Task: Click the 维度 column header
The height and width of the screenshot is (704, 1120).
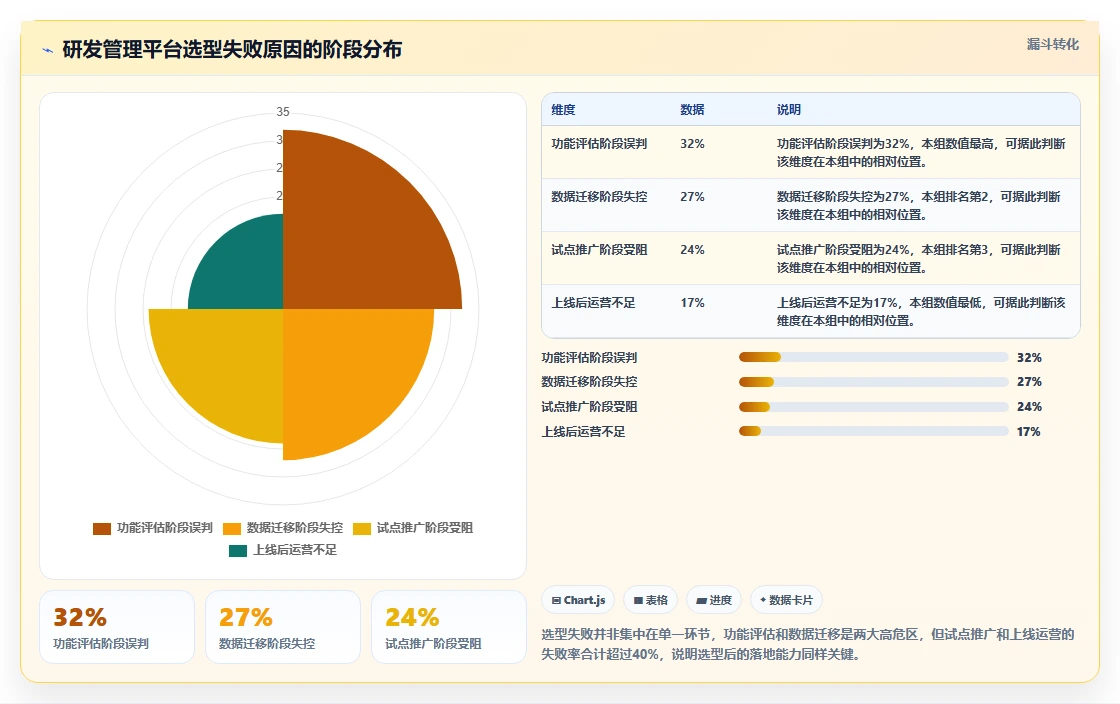Action: [563, 110]
